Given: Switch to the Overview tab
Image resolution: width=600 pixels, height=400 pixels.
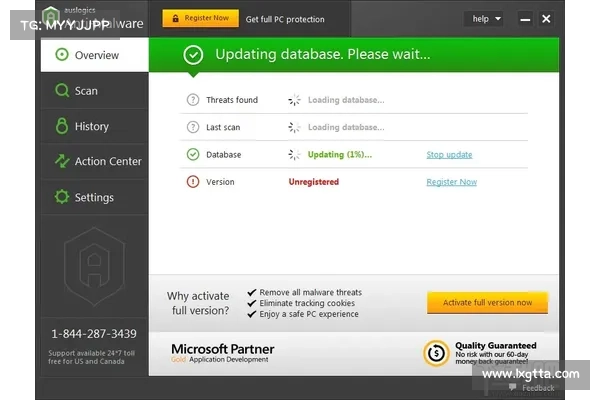Looking at the screenshot, I should pyautogui.click(x=95, y=55).
